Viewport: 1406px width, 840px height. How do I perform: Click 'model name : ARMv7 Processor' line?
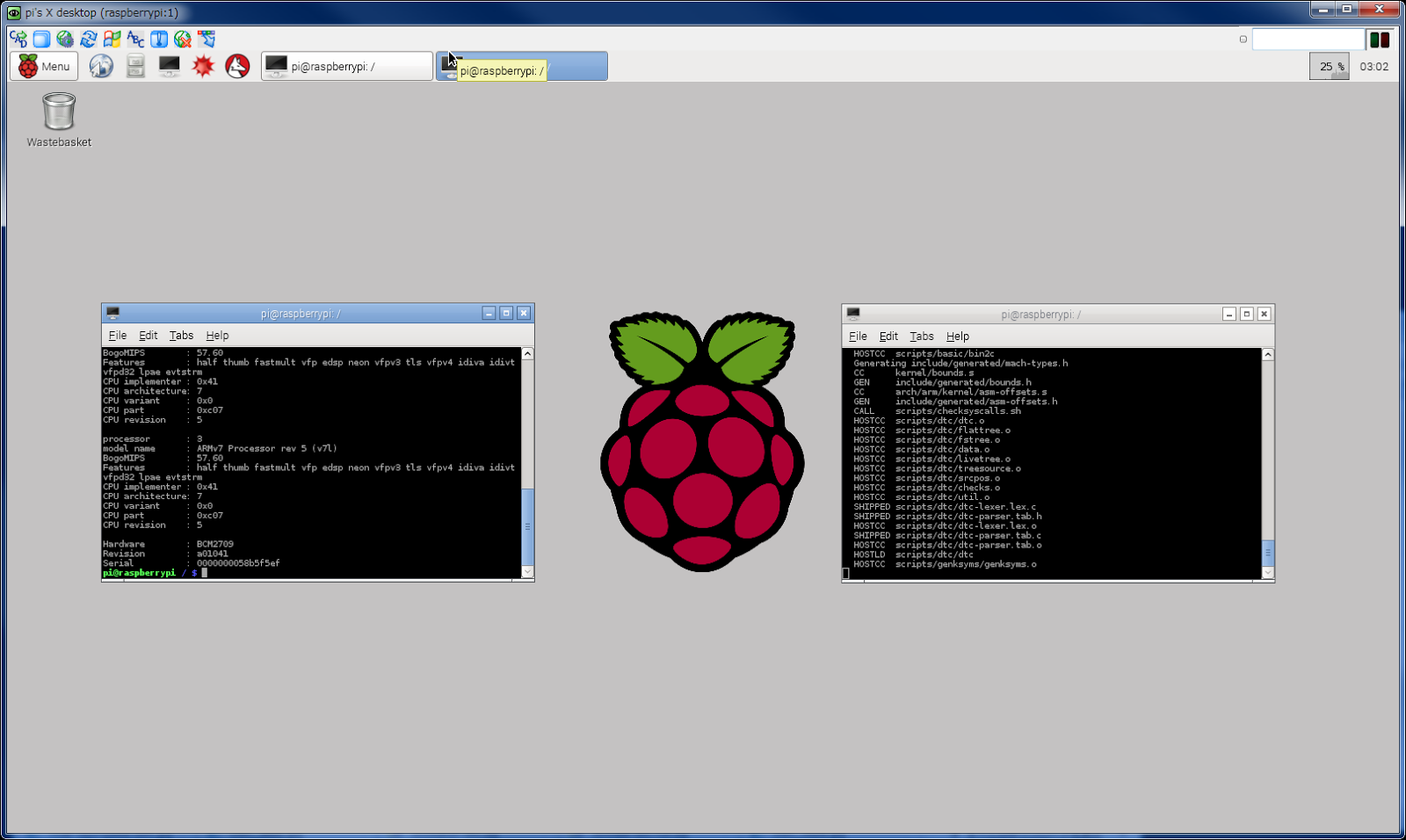(220, 448)
